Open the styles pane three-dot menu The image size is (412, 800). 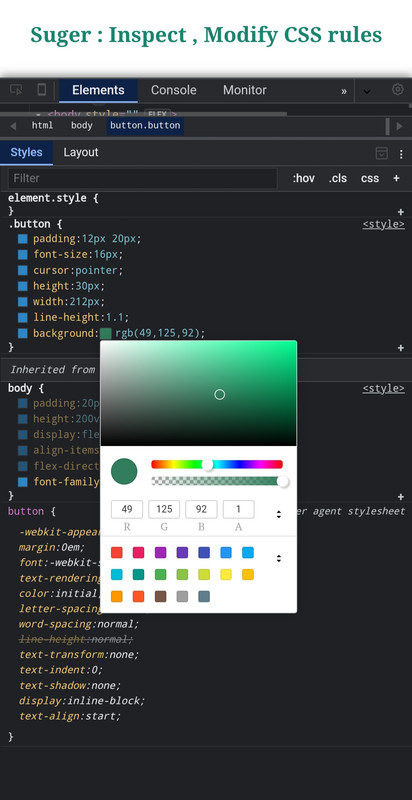click(x=401, y=154)
